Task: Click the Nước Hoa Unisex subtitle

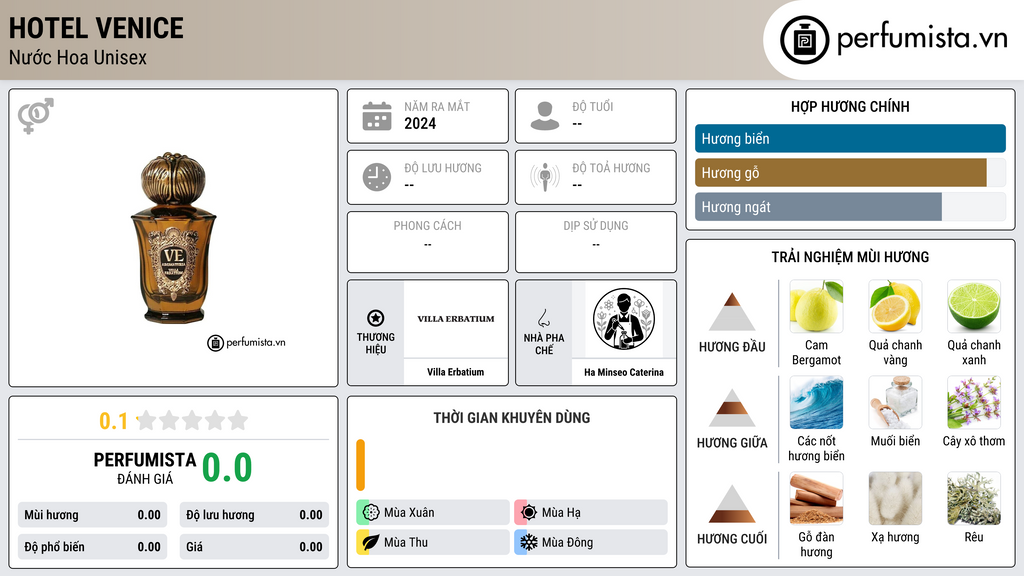Action: (78, 57)
